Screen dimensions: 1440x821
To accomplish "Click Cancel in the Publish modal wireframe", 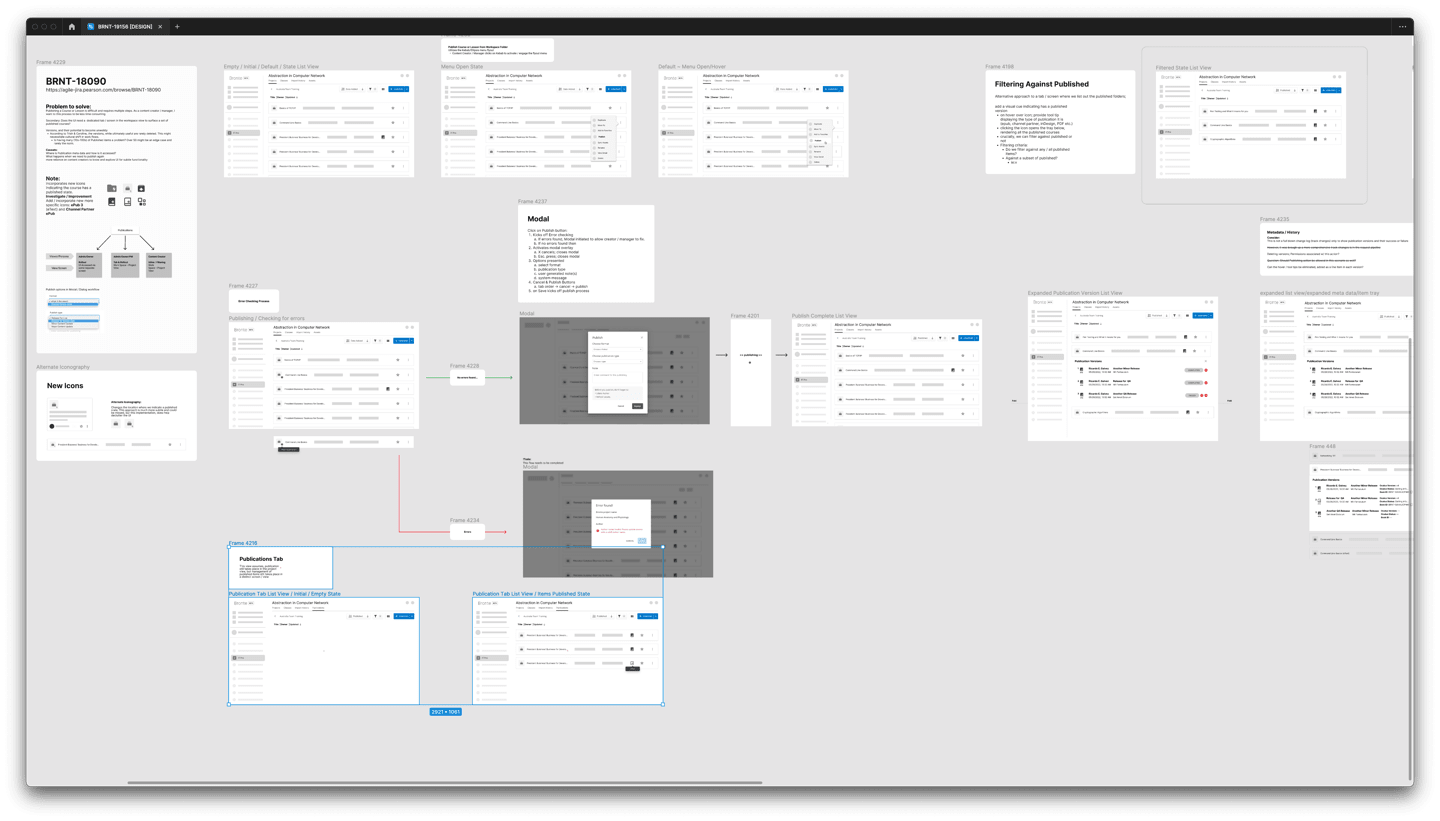I will tap(621, 406).
